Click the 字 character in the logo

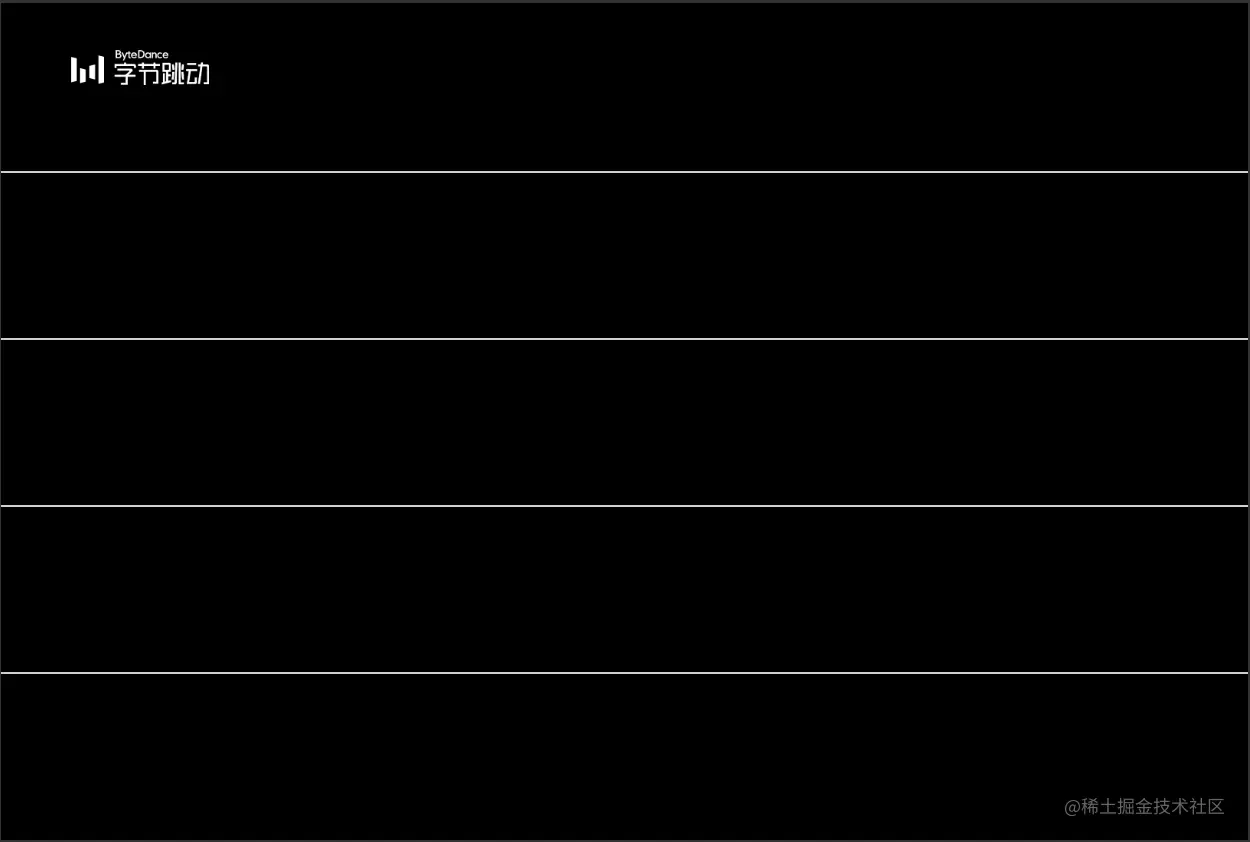pos(125,74)
